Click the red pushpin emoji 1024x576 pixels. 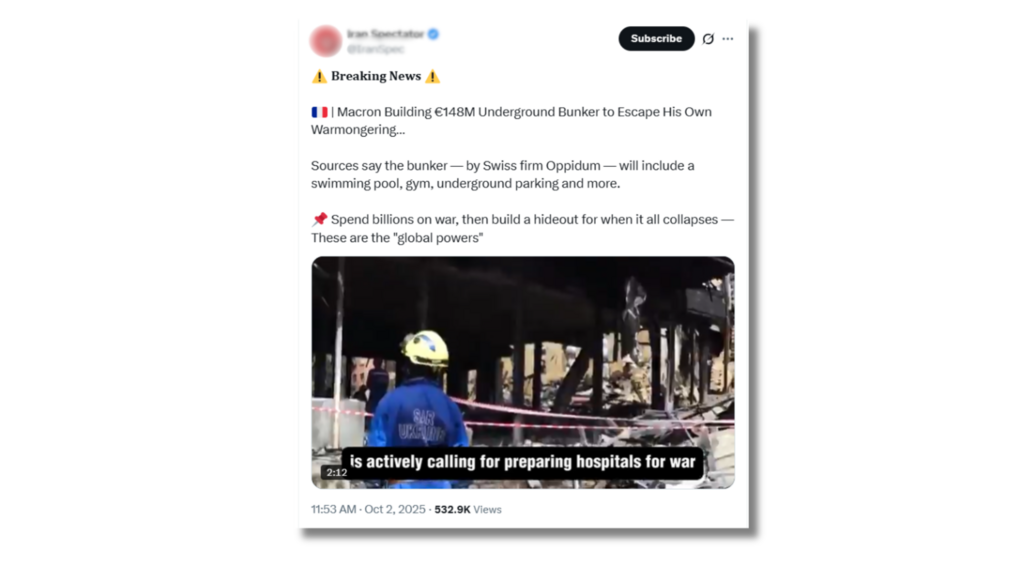coord(319,219)
